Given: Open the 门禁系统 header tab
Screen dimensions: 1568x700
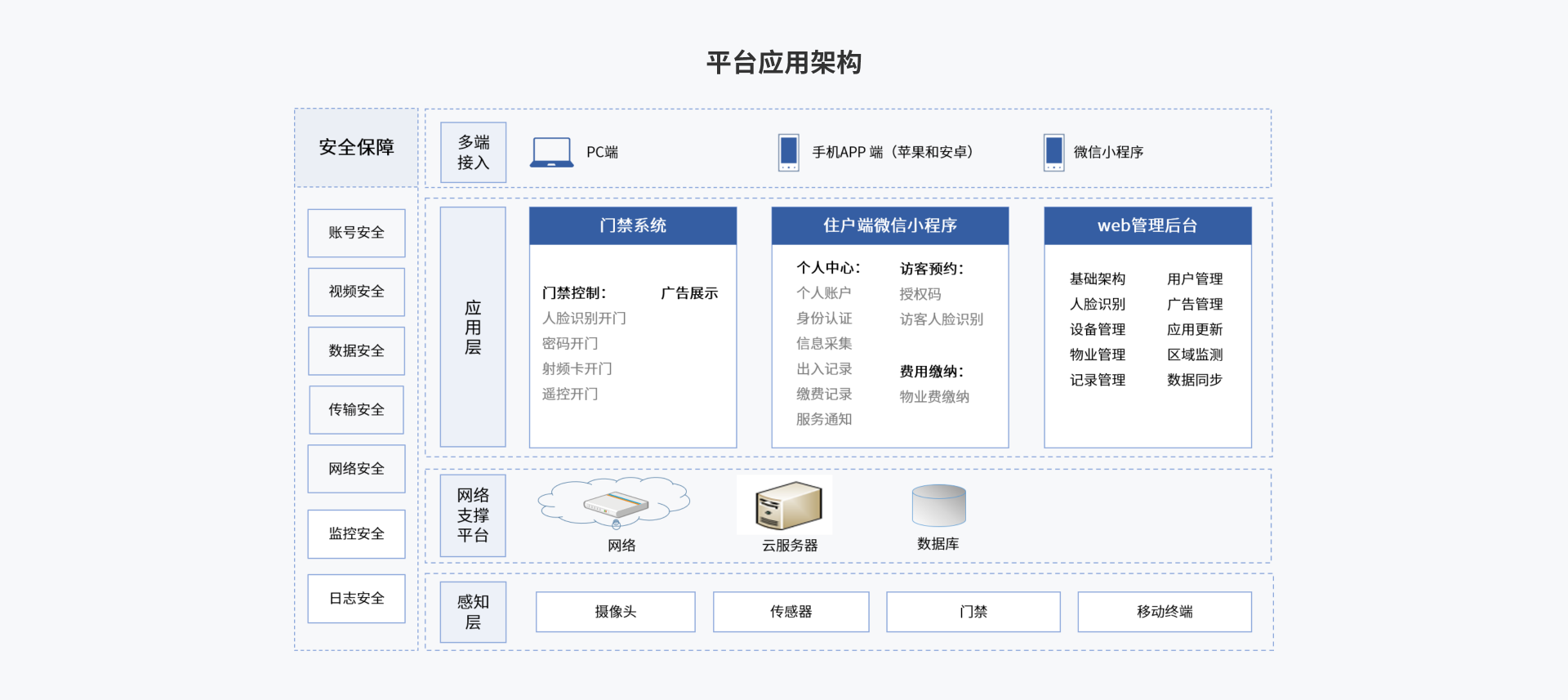Looking at the screenshot, I should point(632,225).
